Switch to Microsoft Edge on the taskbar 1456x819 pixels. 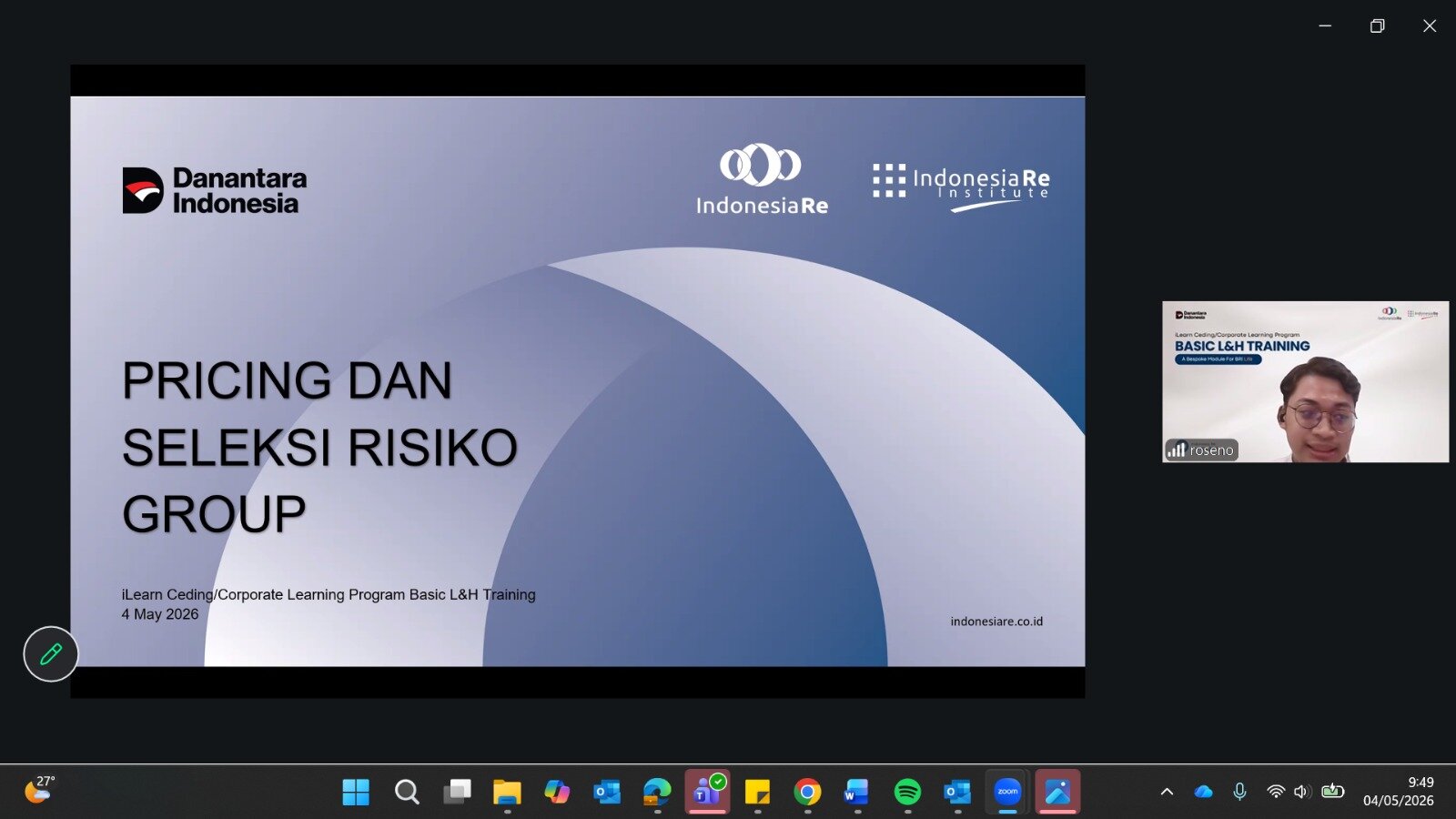657,792
